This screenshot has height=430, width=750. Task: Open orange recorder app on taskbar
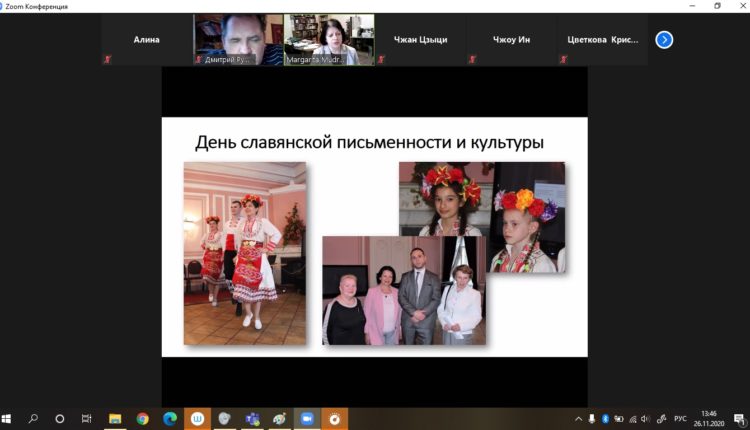coord(335,419)
